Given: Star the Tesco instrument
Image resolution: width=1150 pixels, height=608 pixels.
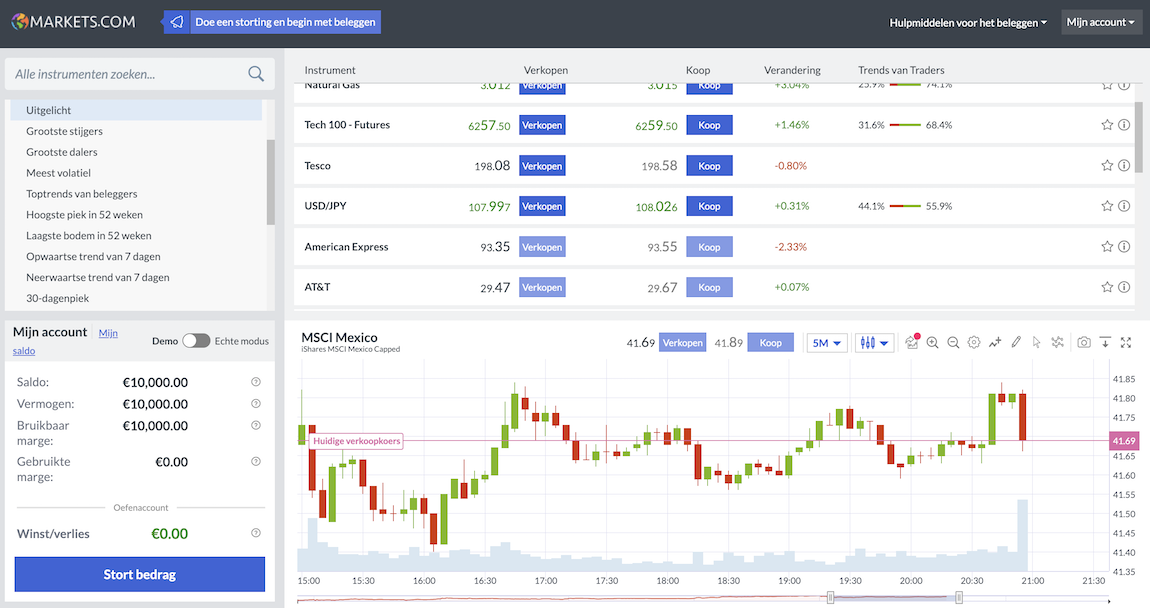Looking at the screenshot, I should 1107,166.
